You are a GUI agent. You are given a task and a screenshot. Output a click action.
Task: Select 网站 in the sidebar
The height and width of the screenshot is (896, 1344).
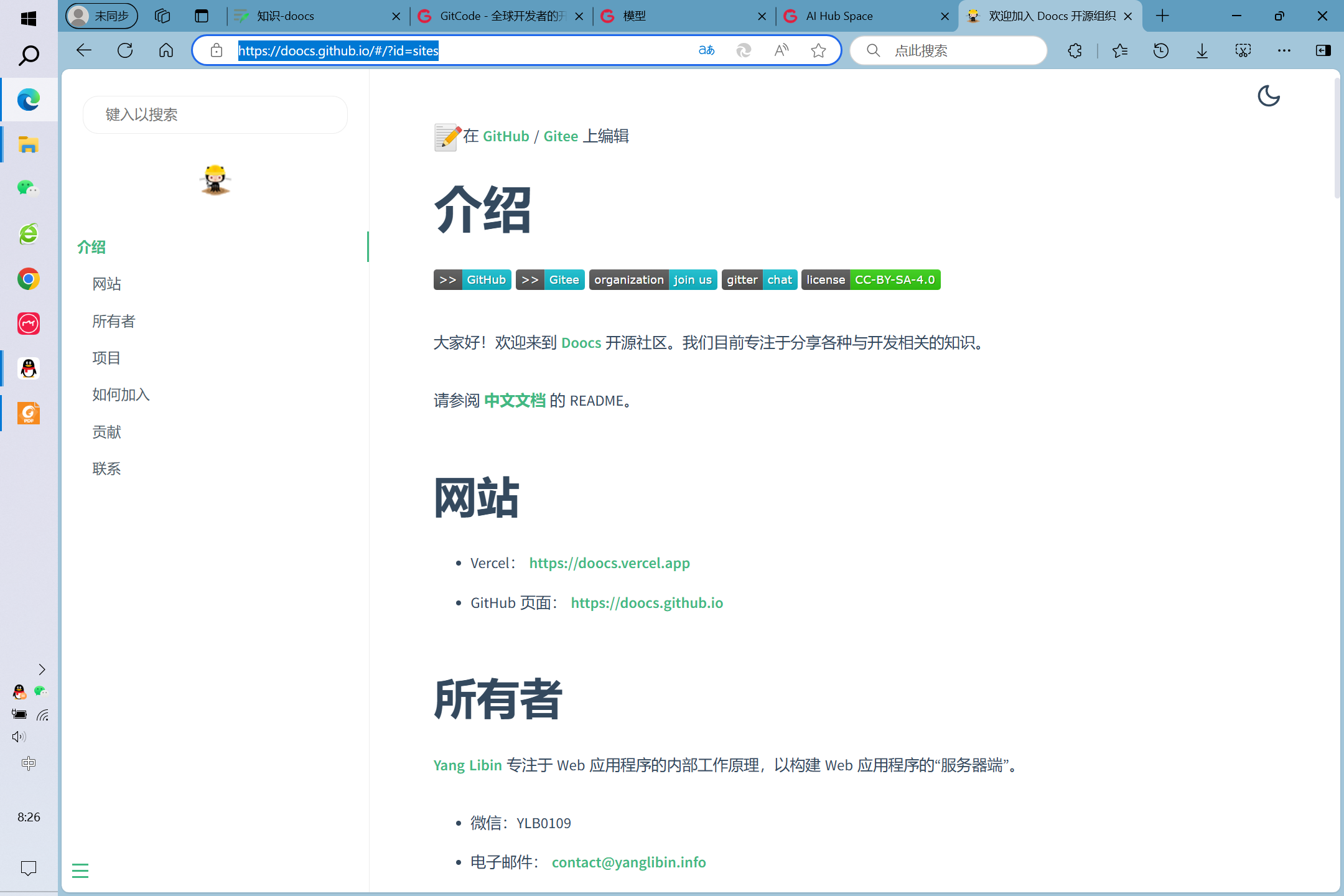(x=106, y=284)
